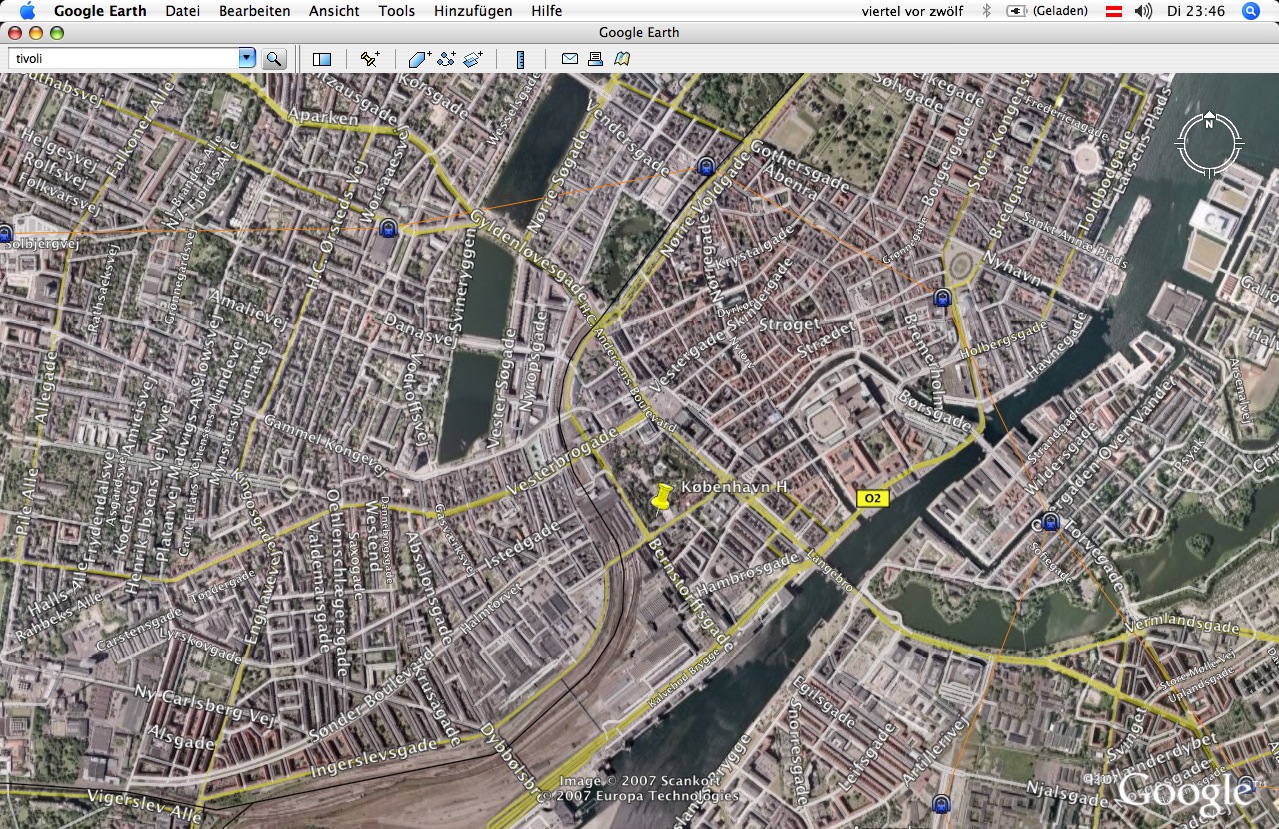Click the View in Google Maps toolbar icon
The image size is (1279, 829).
[622, 59]
